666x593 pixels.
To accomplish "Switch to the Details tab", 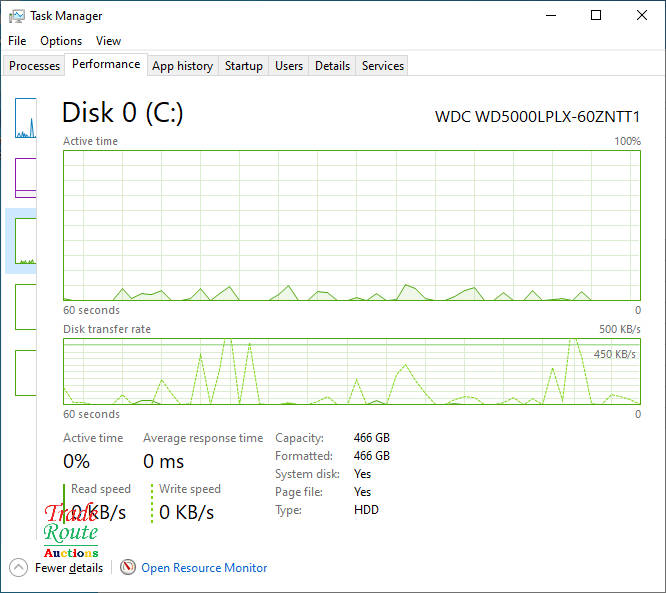I will (332, 66).
